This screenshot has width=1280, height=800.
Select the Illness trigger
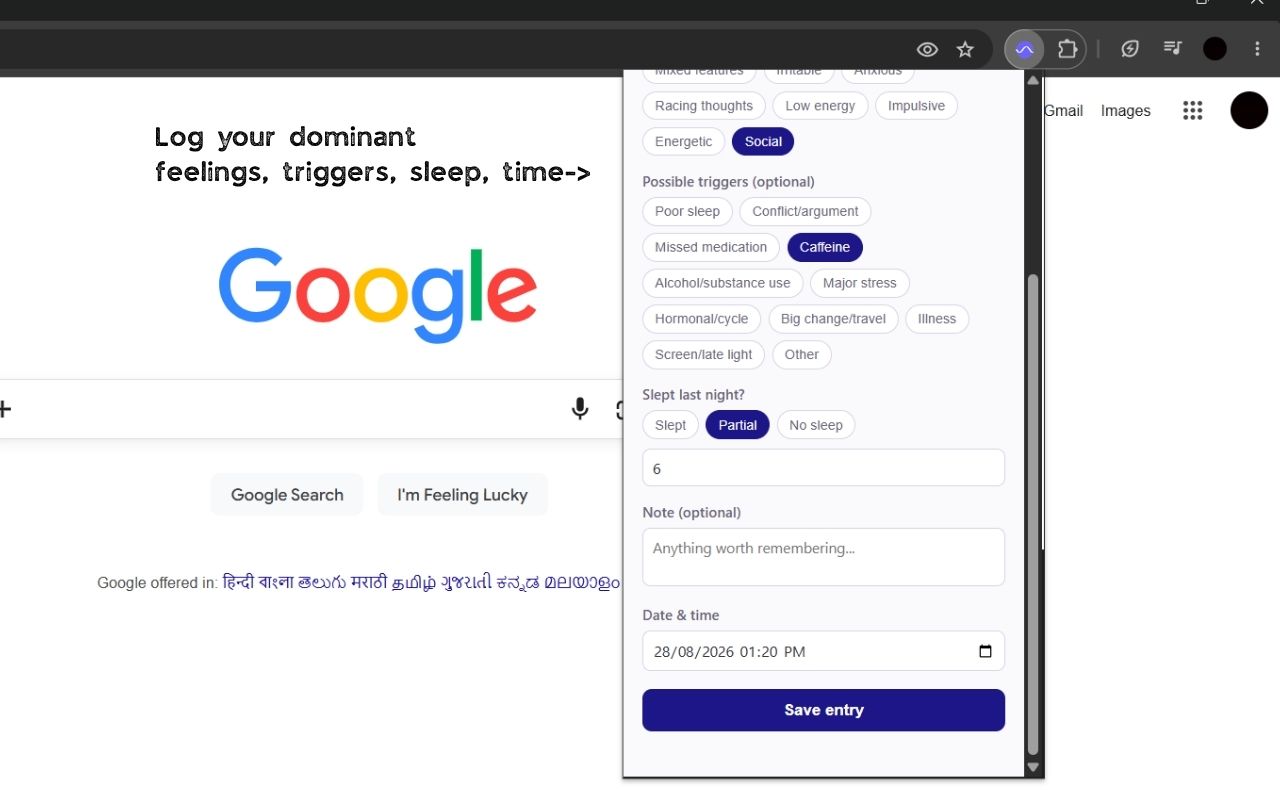coord(937,320)
